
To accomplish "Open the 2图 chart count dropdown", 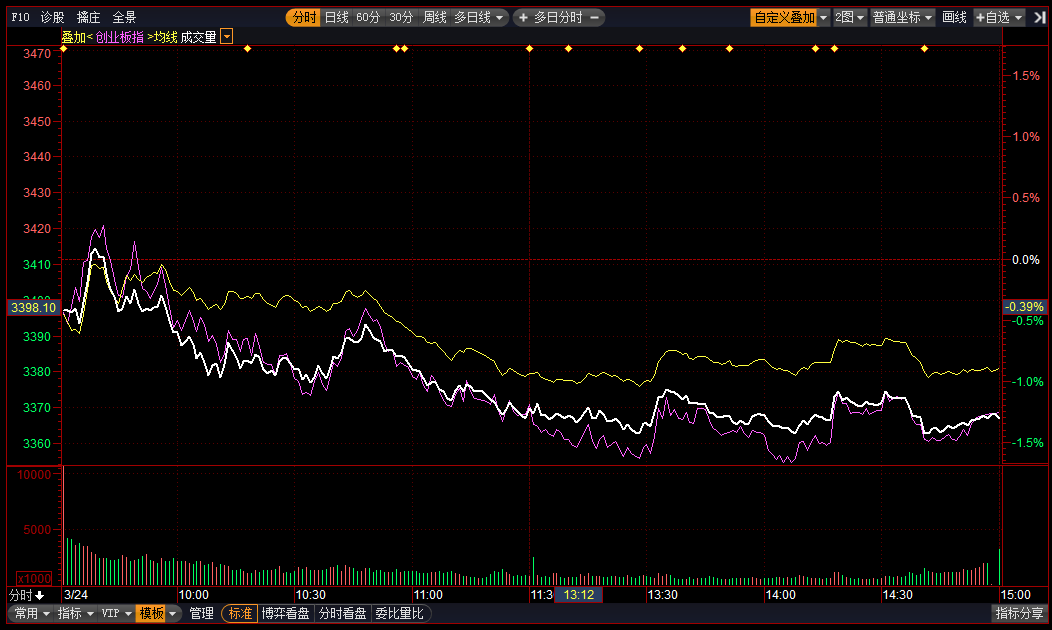I will coord(850,17).
